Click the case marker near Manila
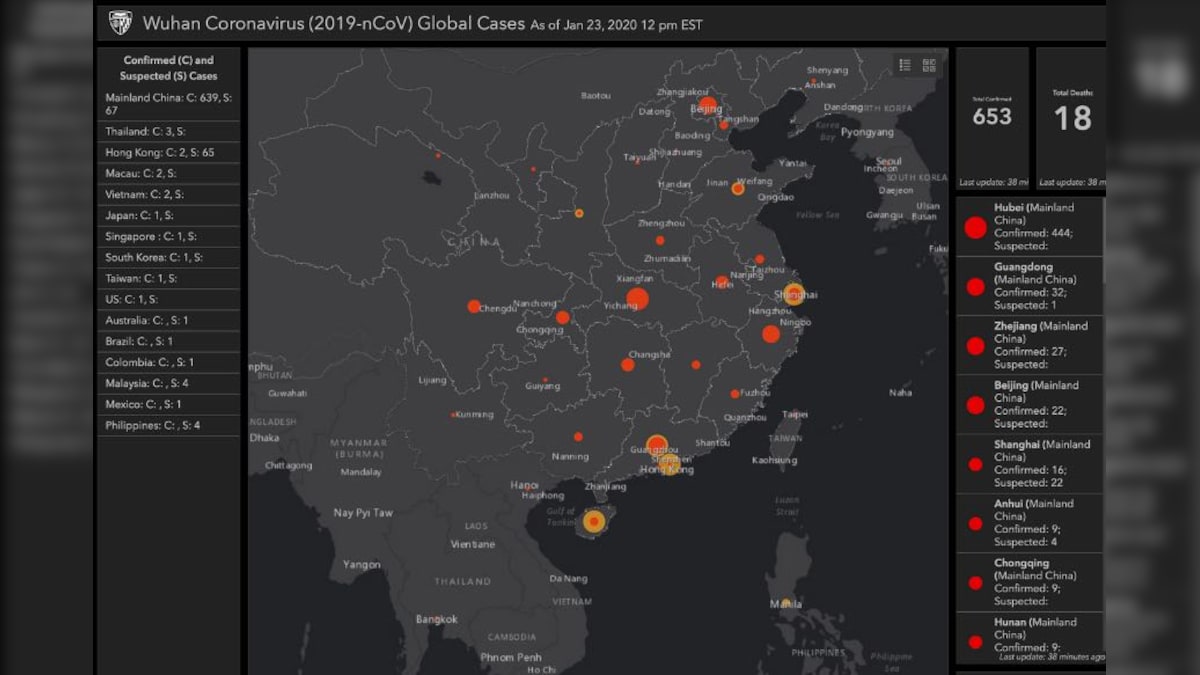1200x675 pixels. [x=787, y=601]
